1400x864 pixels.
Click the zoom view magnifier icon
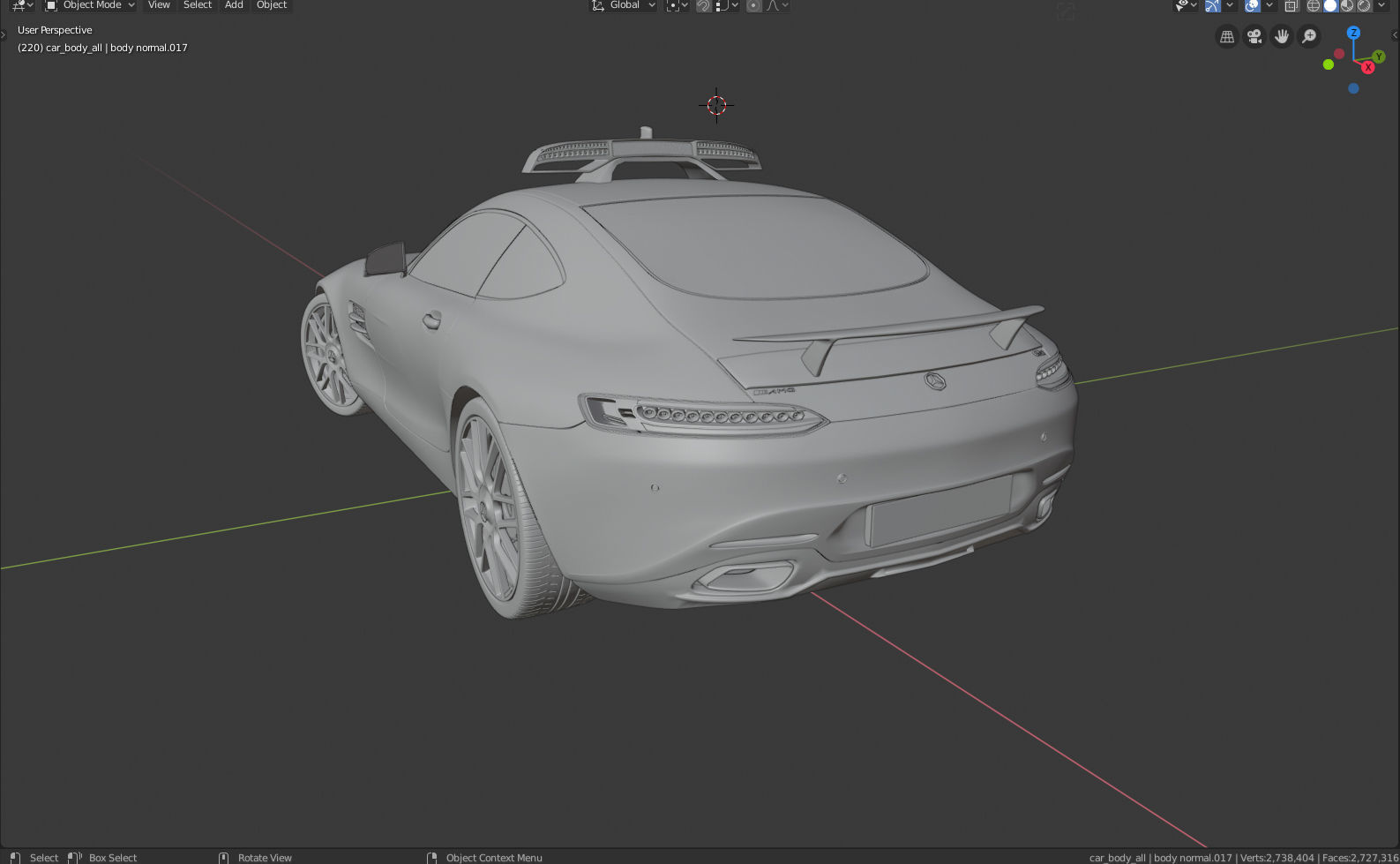click(1309, 36)
